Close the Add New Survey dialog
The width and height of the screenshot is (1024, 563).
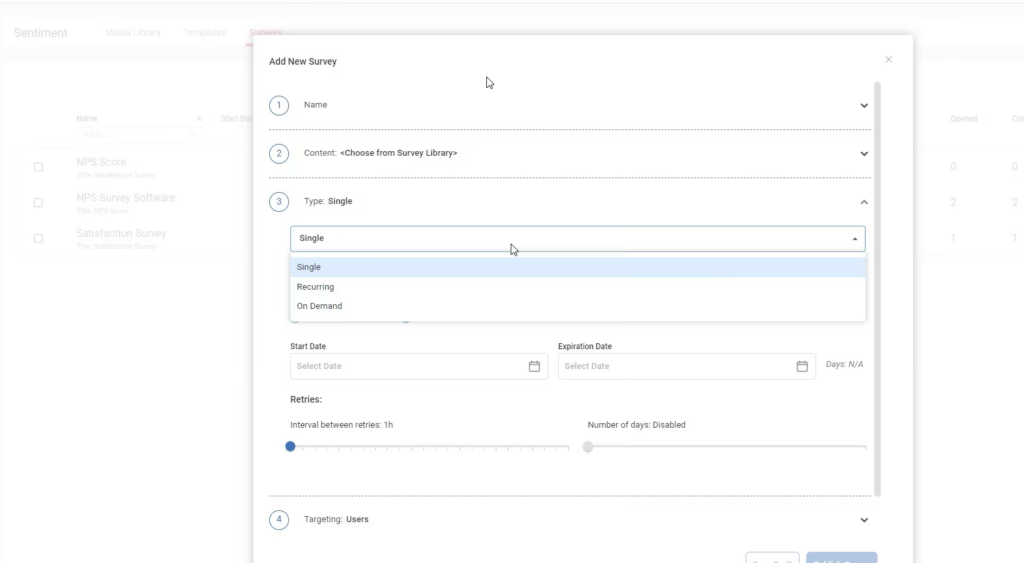click(x=888, y=60)
